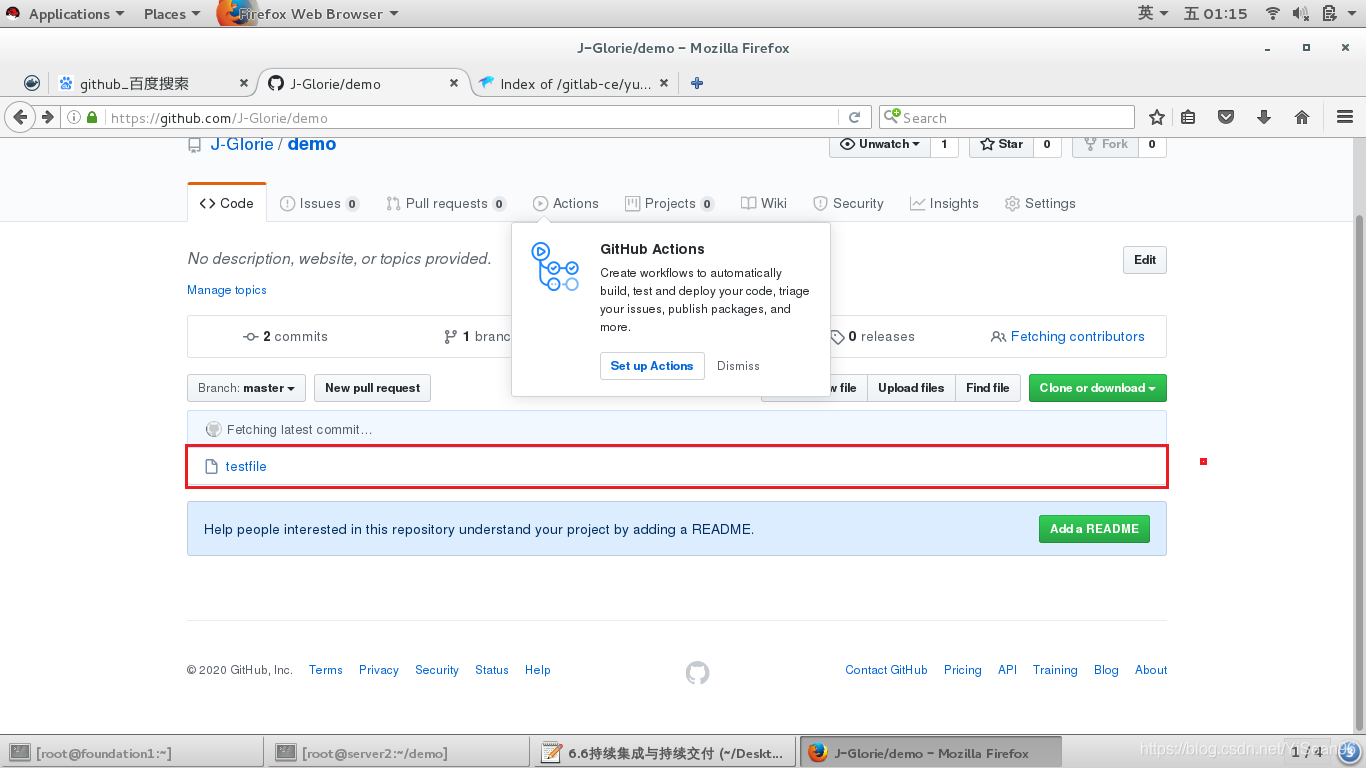Click the site info icon in URL bar
This screenshot has width=1366, height=768.
coord(74,117)
